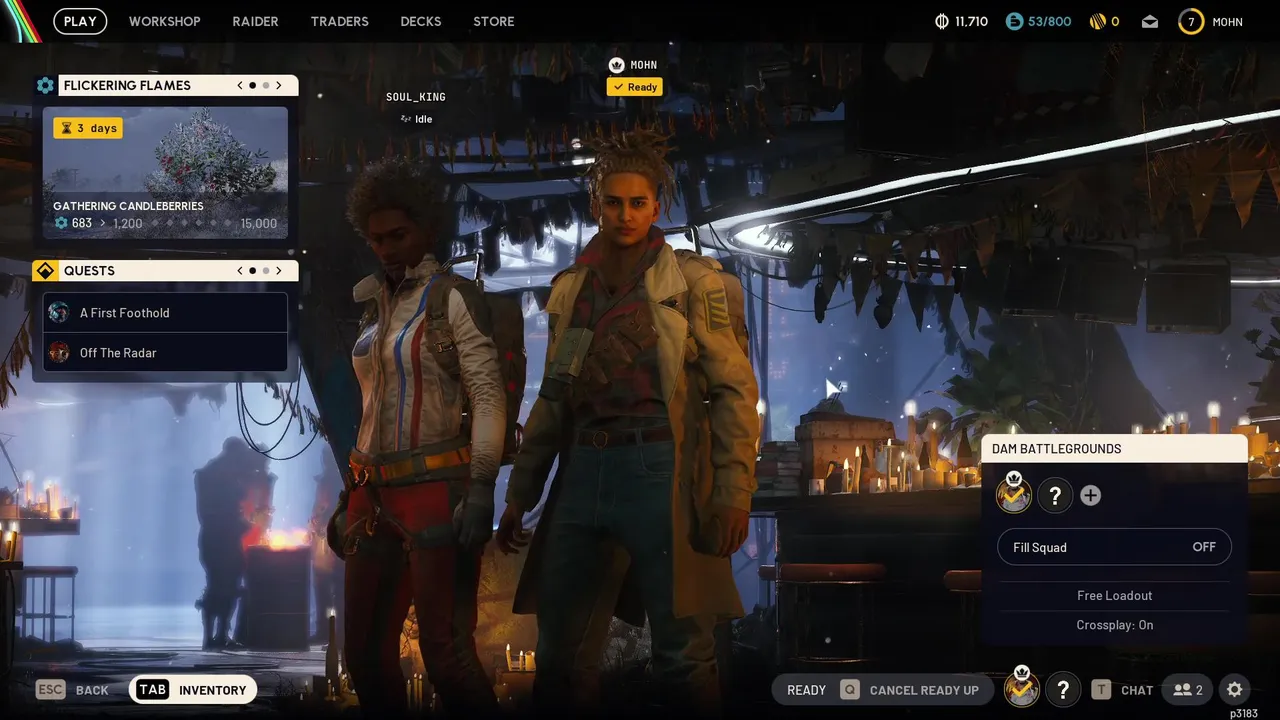Click the blue token icon beside 53/800
Viewport: 1280px width, 720px height.
1014,21
